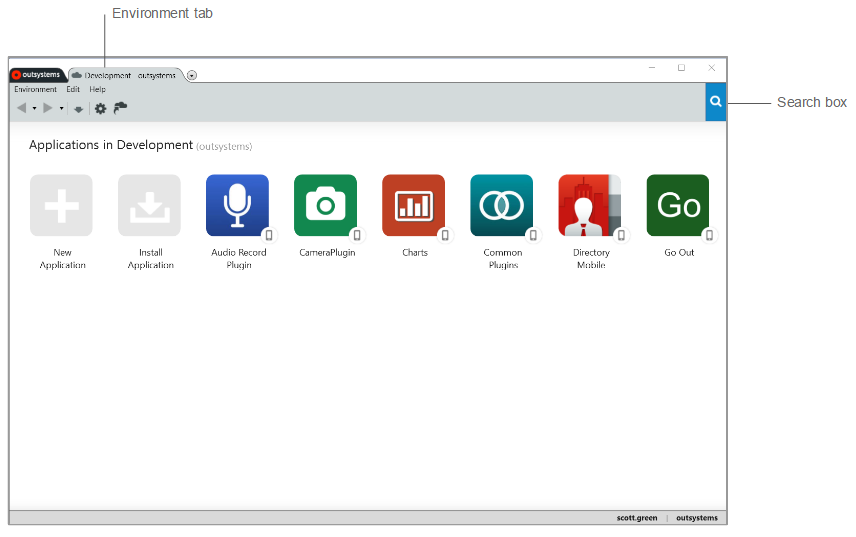Expand the back button history dropdown
The width and height of the screenshot is (856, 537).
[x=34, y=108]
